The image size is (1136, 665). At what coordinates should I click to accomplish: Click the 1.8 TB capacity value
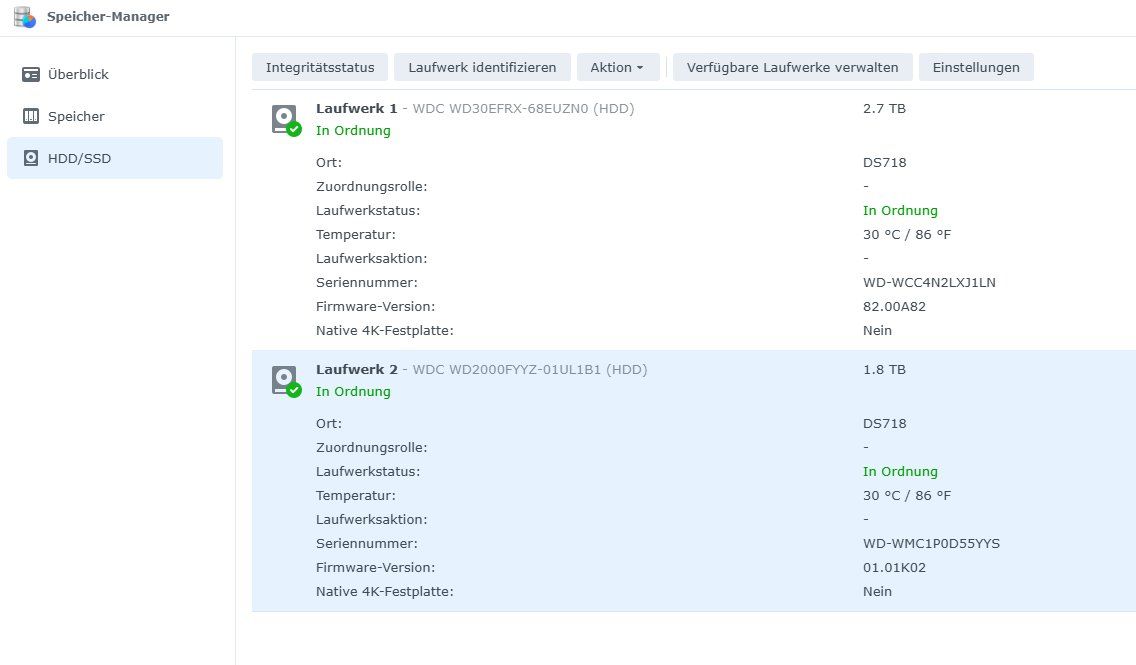[884, 369]
